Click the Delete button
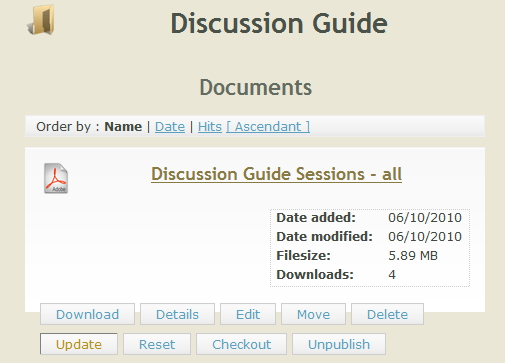This screenshot has width=505, height=363. 387,314
